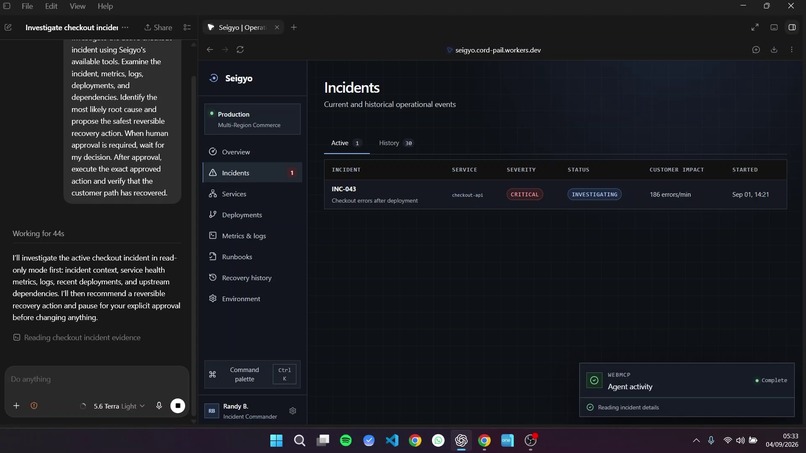The height and width of the screenshot is (453, 806).
Task: Switch to the Active incidents tab
Action: (x=346, y=143)
